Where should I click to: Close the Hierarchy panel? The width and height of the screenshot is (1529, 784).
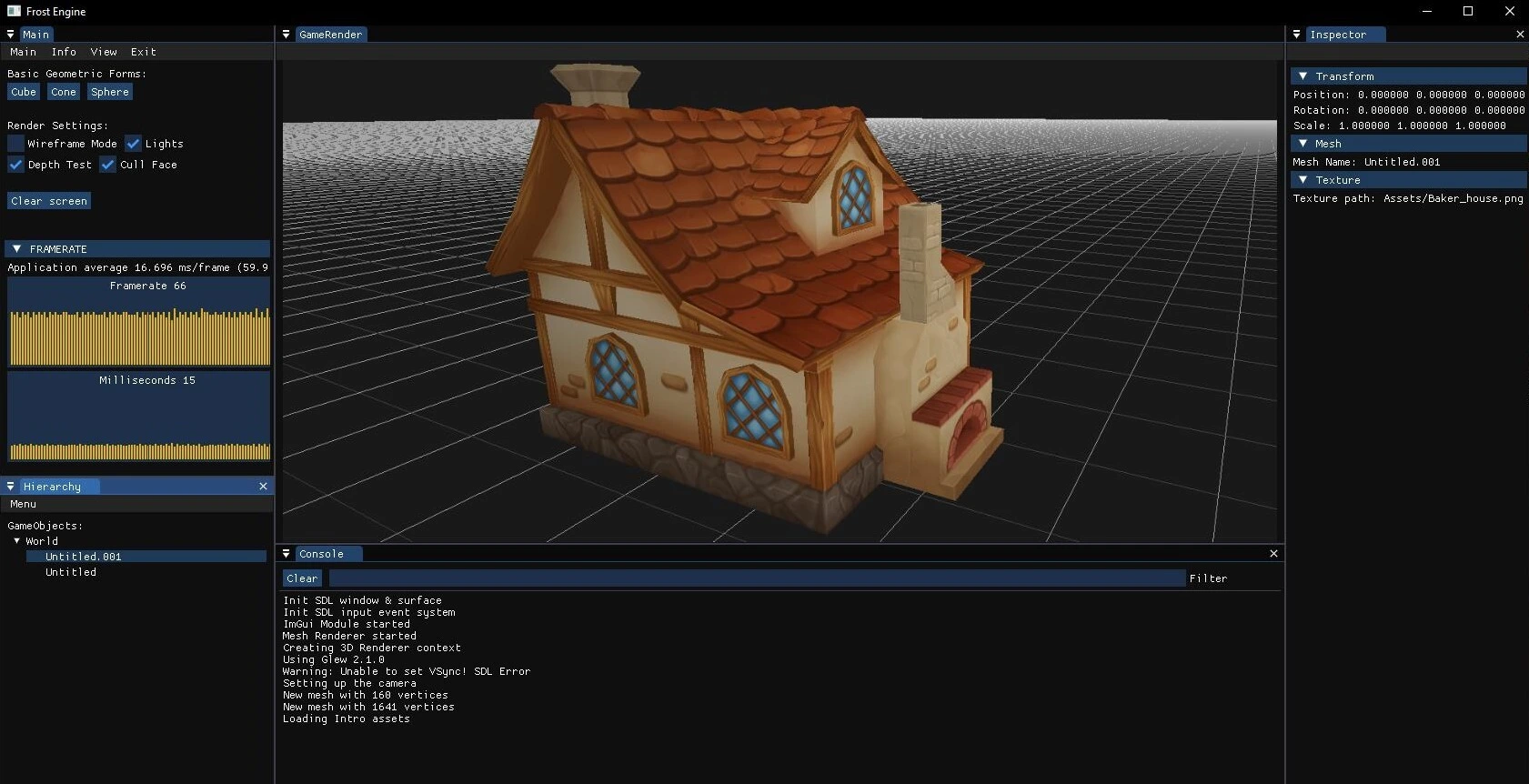pyautogui.click(x=264, y=487)
